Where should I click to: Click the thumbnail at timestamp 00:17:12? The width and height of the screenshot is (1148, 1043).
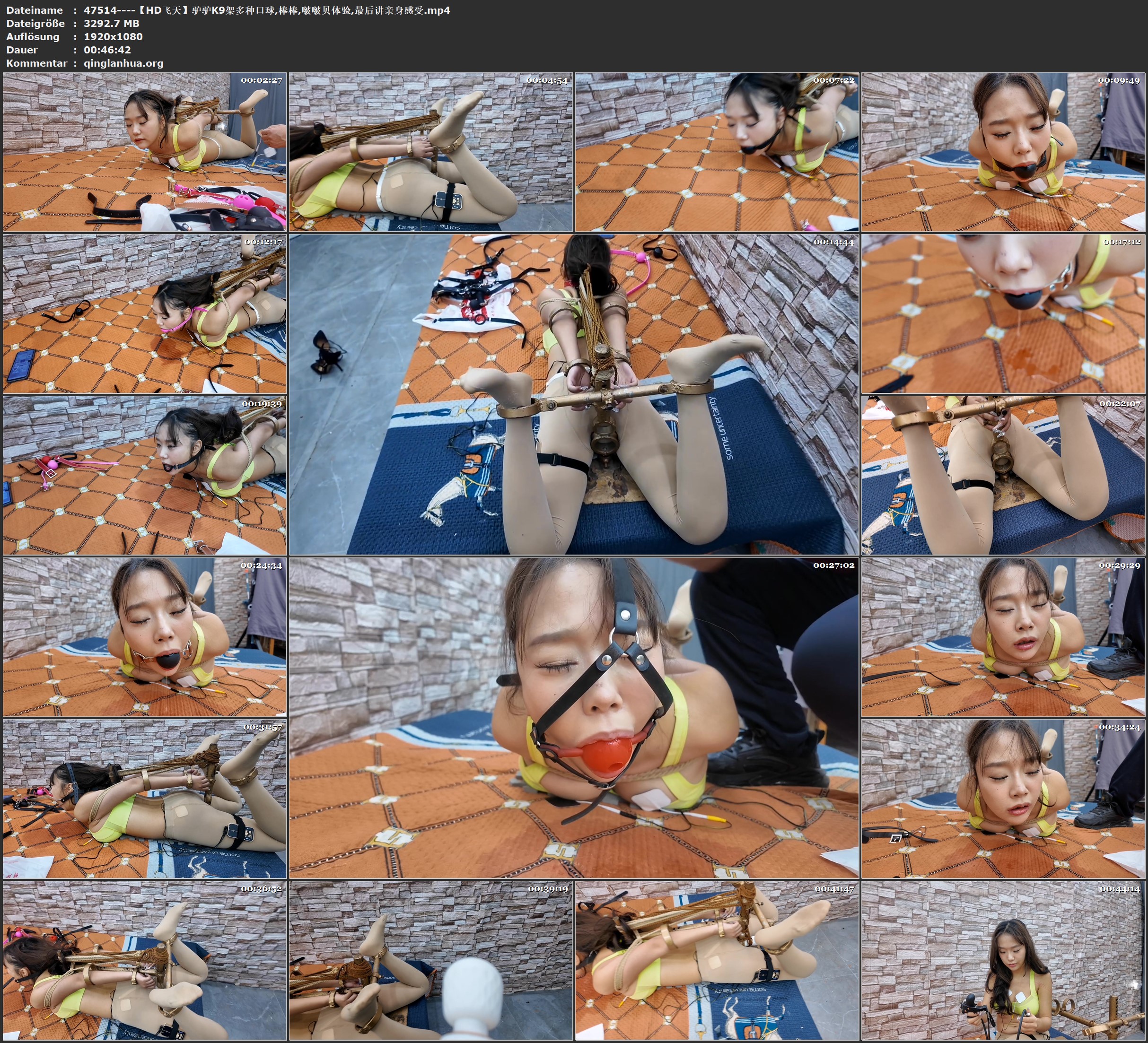click(x=1003, y=313)
